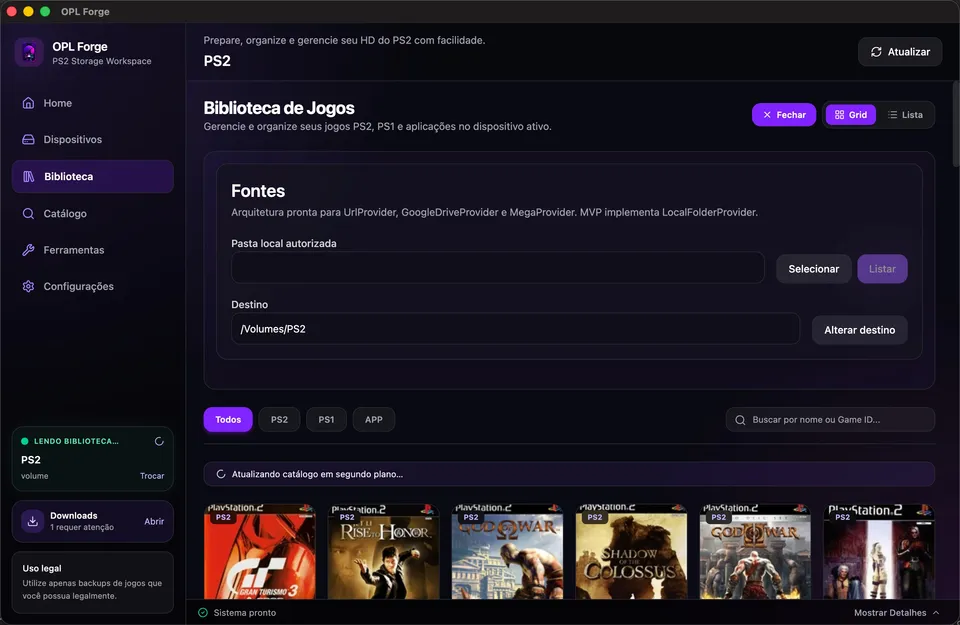Click the 'Sistema pronto' status text

244,612
